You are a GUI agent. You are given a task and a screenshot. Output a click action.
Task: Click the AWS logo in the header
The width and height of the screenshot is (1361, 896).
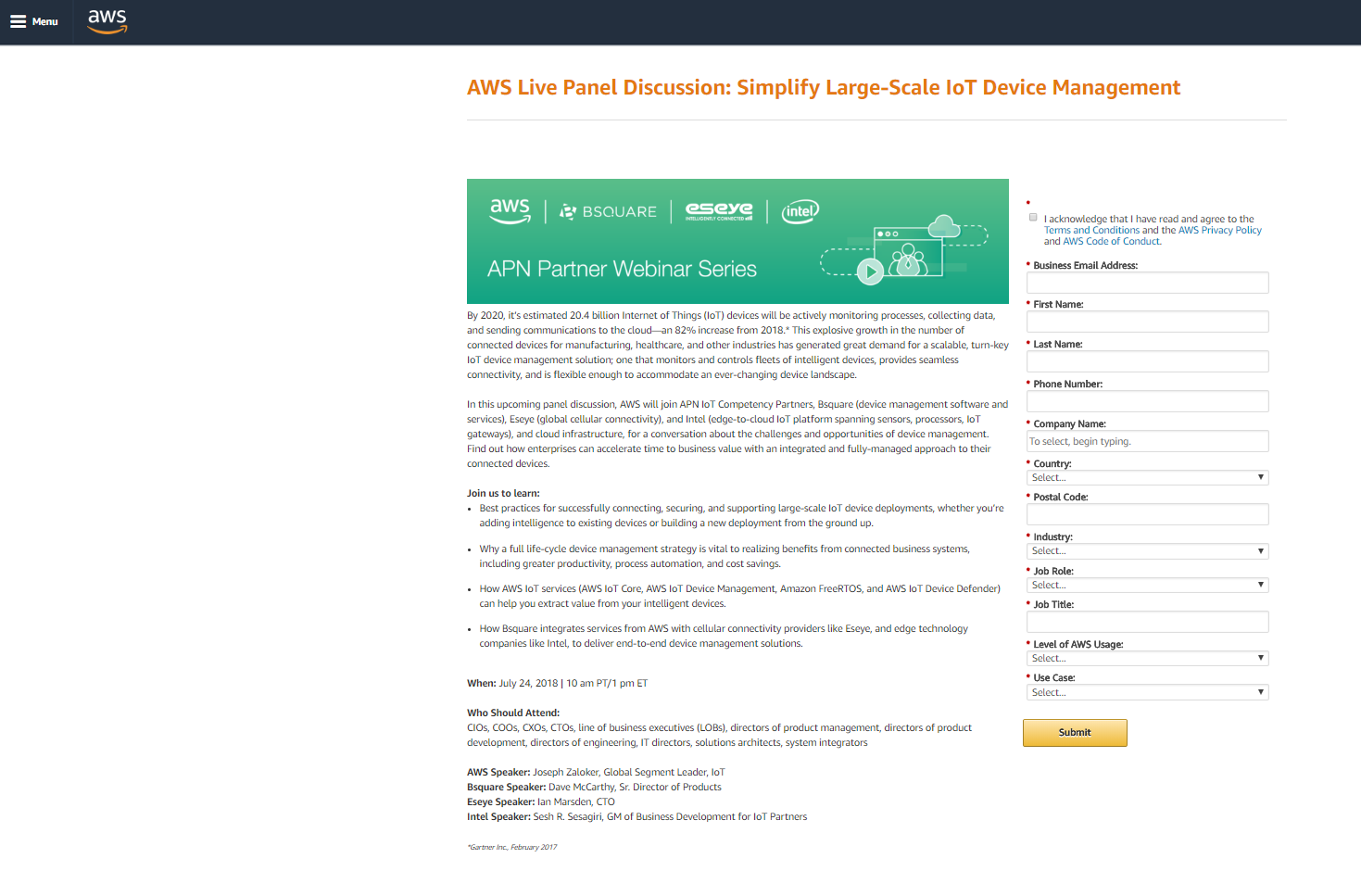[x=107, y=20]
